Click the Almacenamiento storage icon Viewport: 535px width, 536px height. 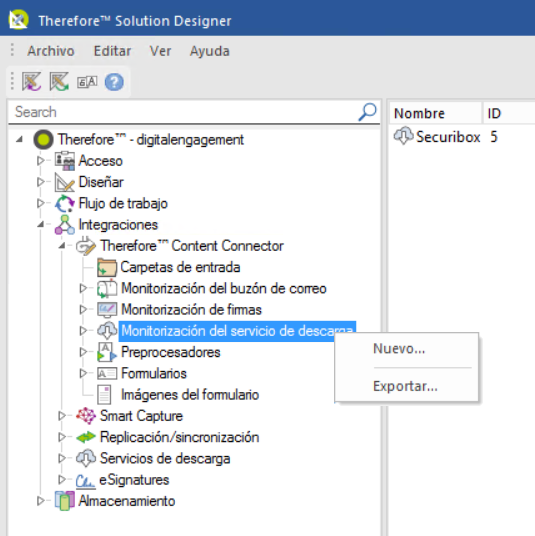click(65, 501)
